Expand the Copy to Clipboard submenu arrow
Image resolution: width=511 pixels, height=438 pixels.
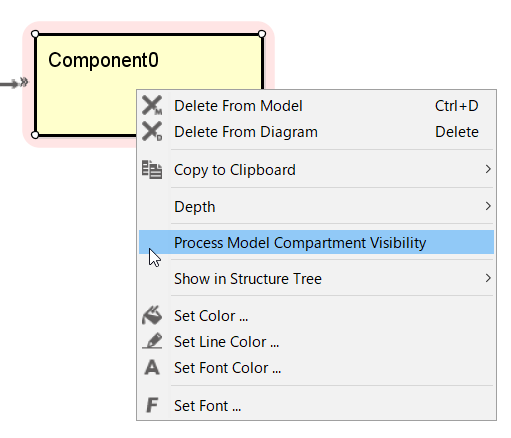point(488,169)
